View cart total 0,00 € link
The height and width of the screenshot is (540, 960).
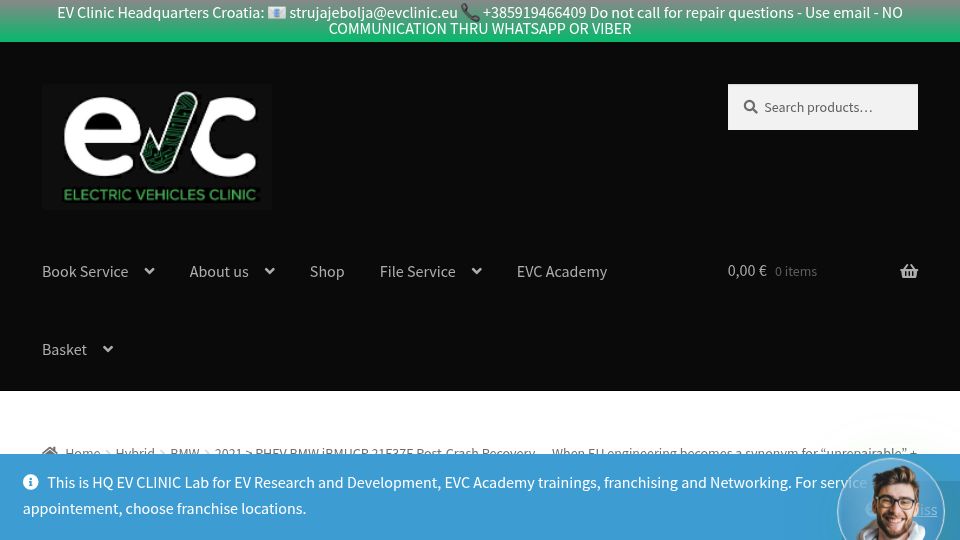pos(747,271)
